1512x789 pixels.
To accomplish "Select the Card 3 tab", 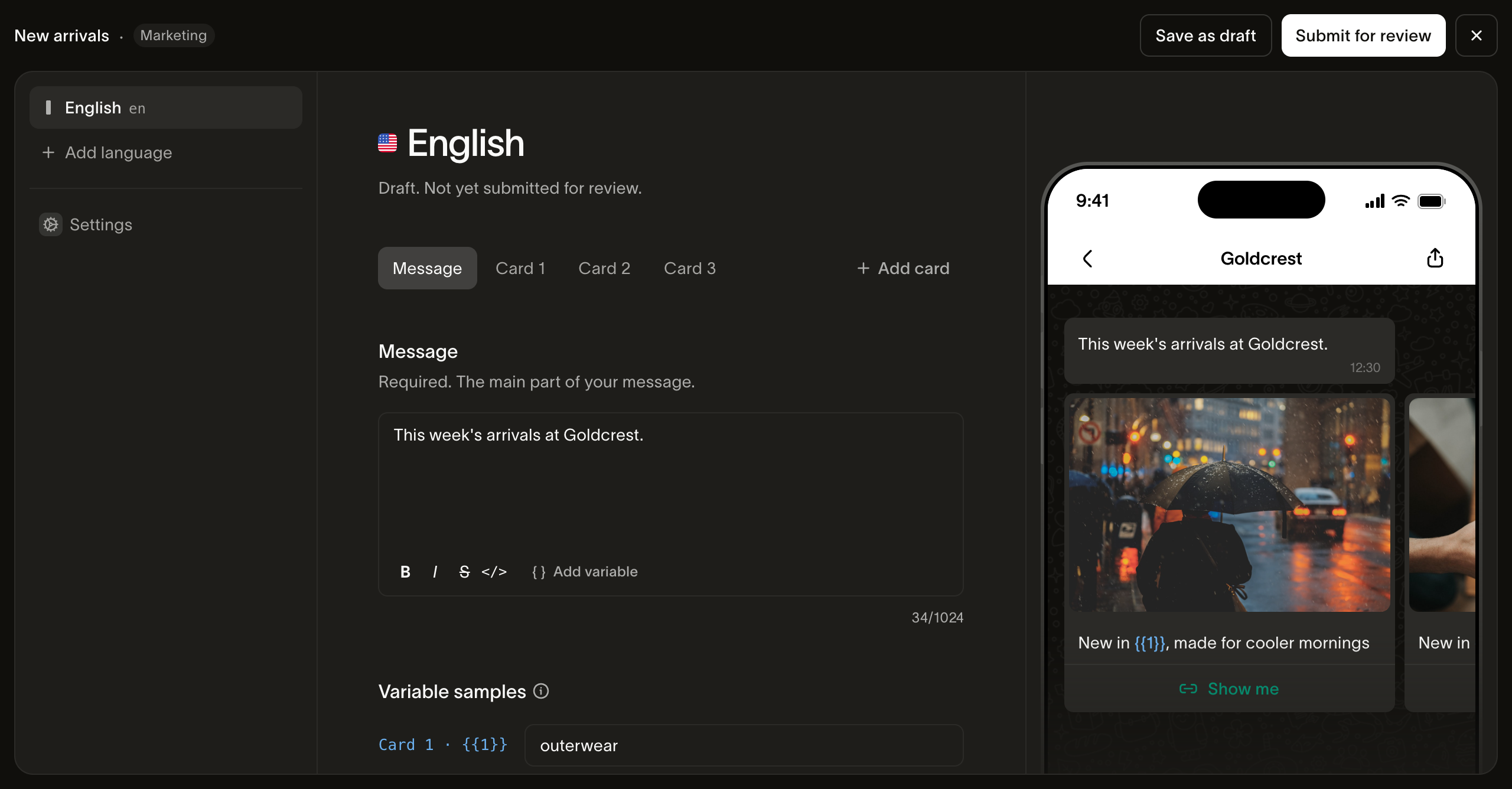I will point(690,268).
